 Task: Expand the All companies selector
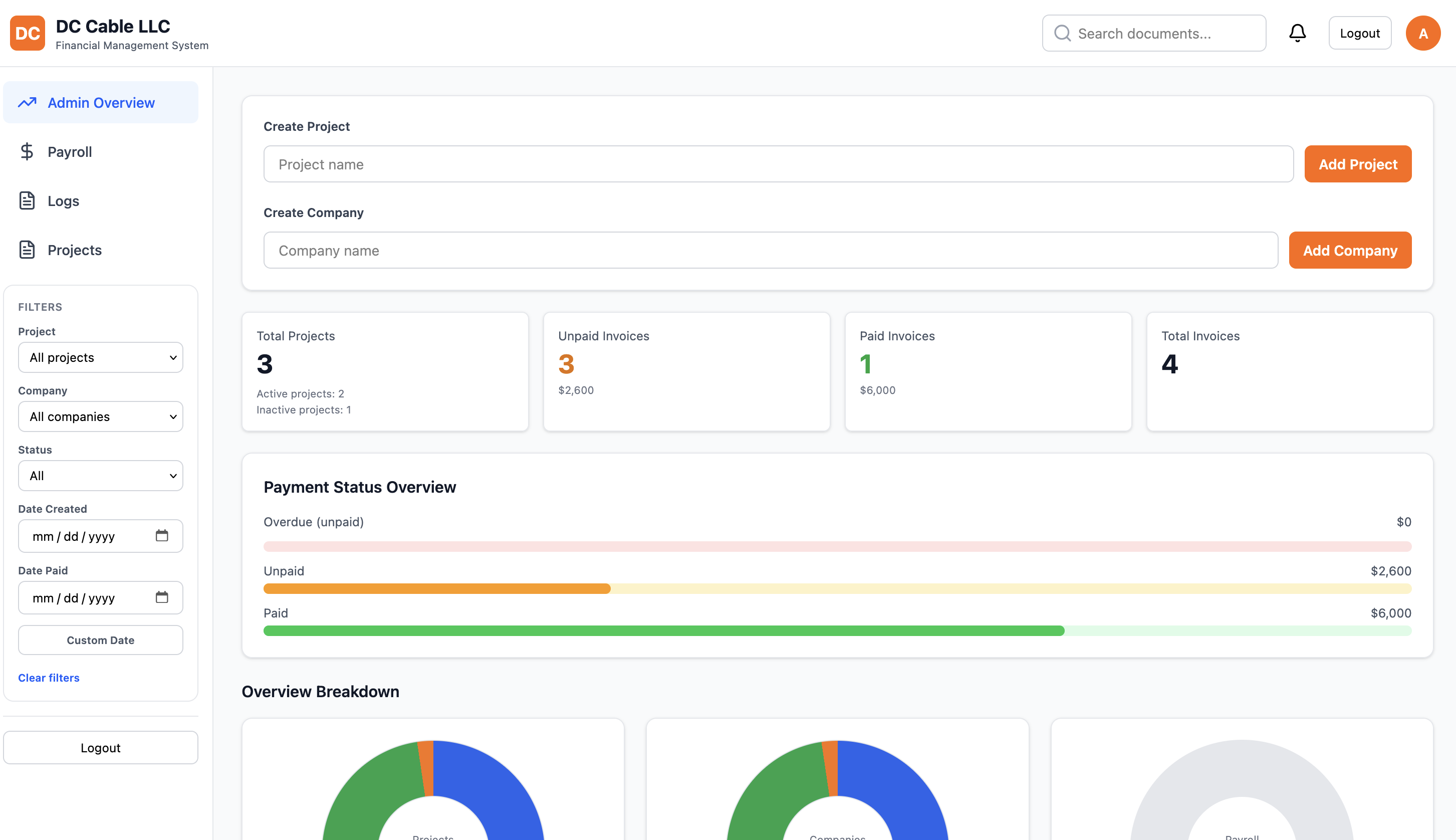point(100,416)
